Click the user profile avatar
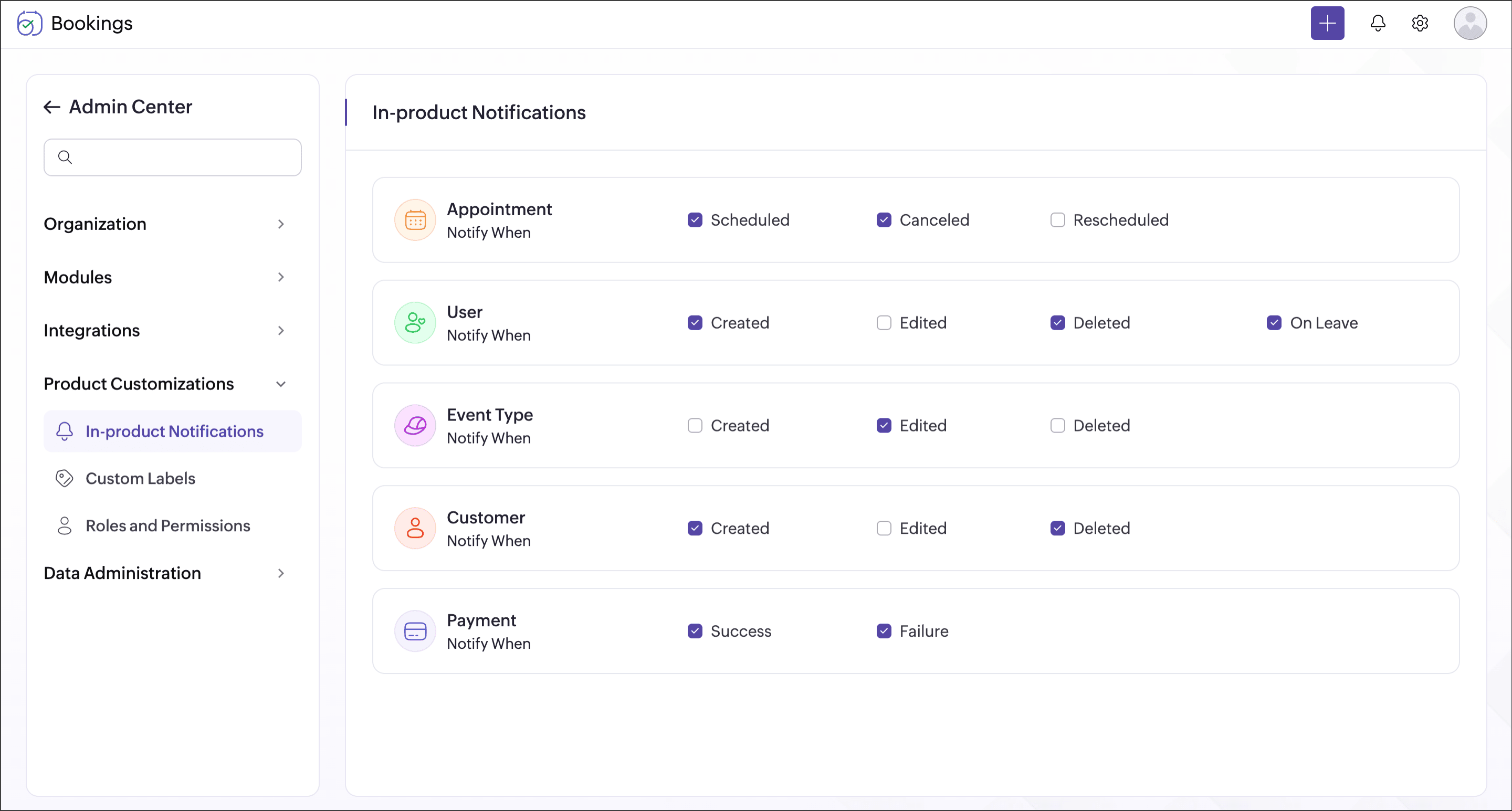 pyautogui.click(x=1469, y=24)
